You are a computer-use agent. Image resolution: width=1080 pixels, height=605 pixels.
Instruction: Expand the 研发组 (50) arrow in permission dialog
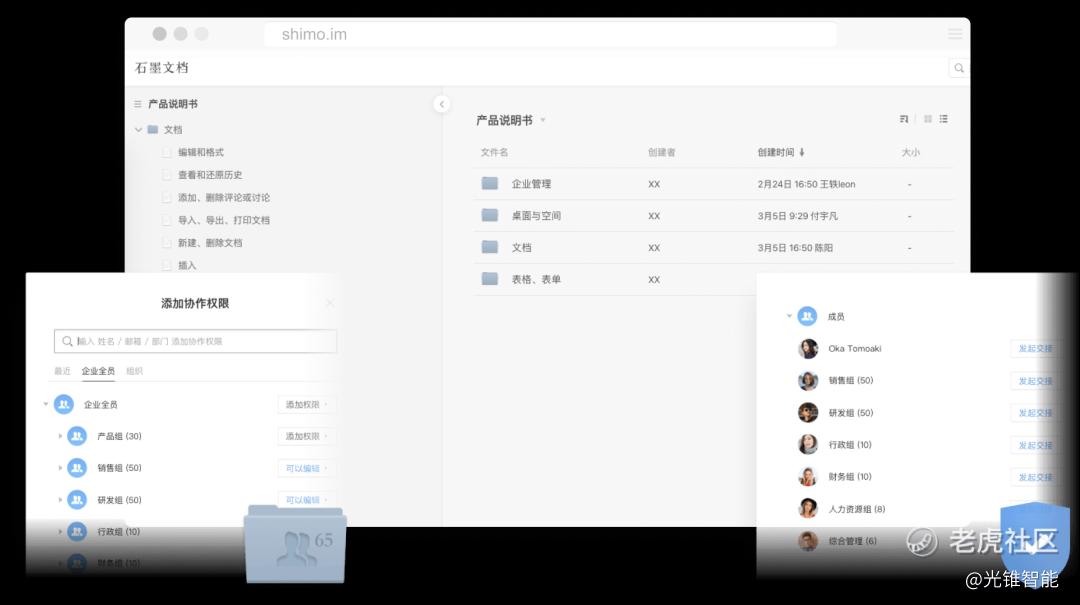[x=60, y=500]
